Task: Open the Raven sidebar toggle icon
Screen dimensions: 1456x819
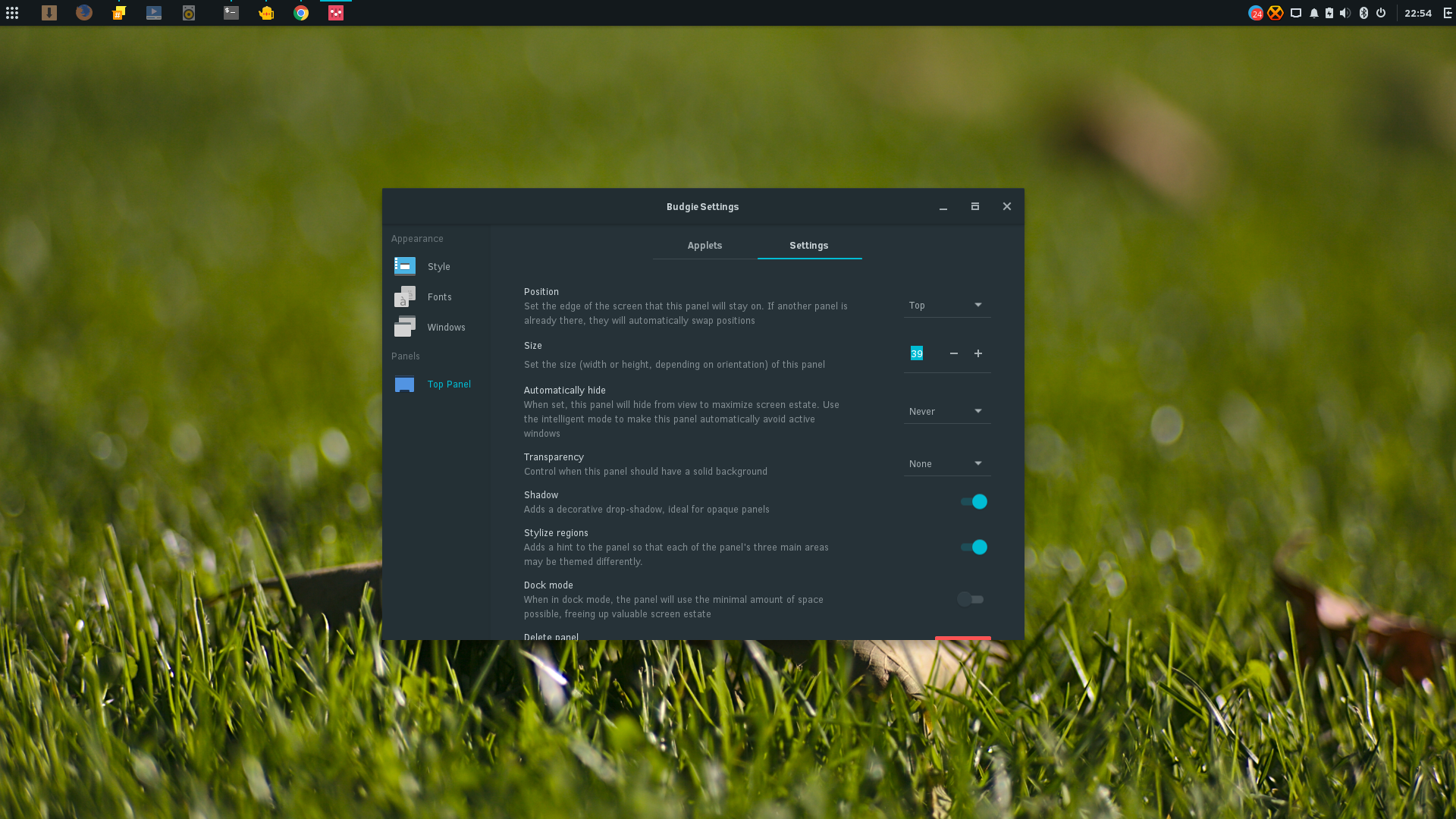Action: [1447, 13]
